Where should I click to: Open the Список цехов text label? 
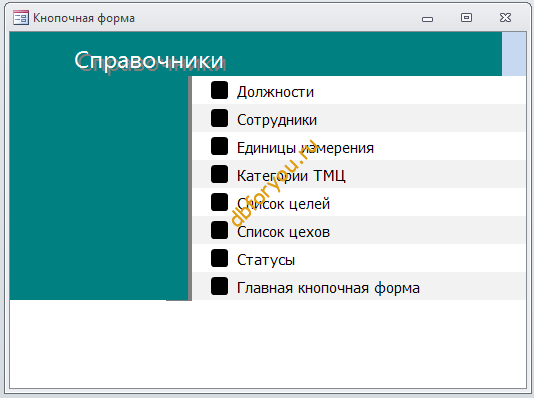283,232
